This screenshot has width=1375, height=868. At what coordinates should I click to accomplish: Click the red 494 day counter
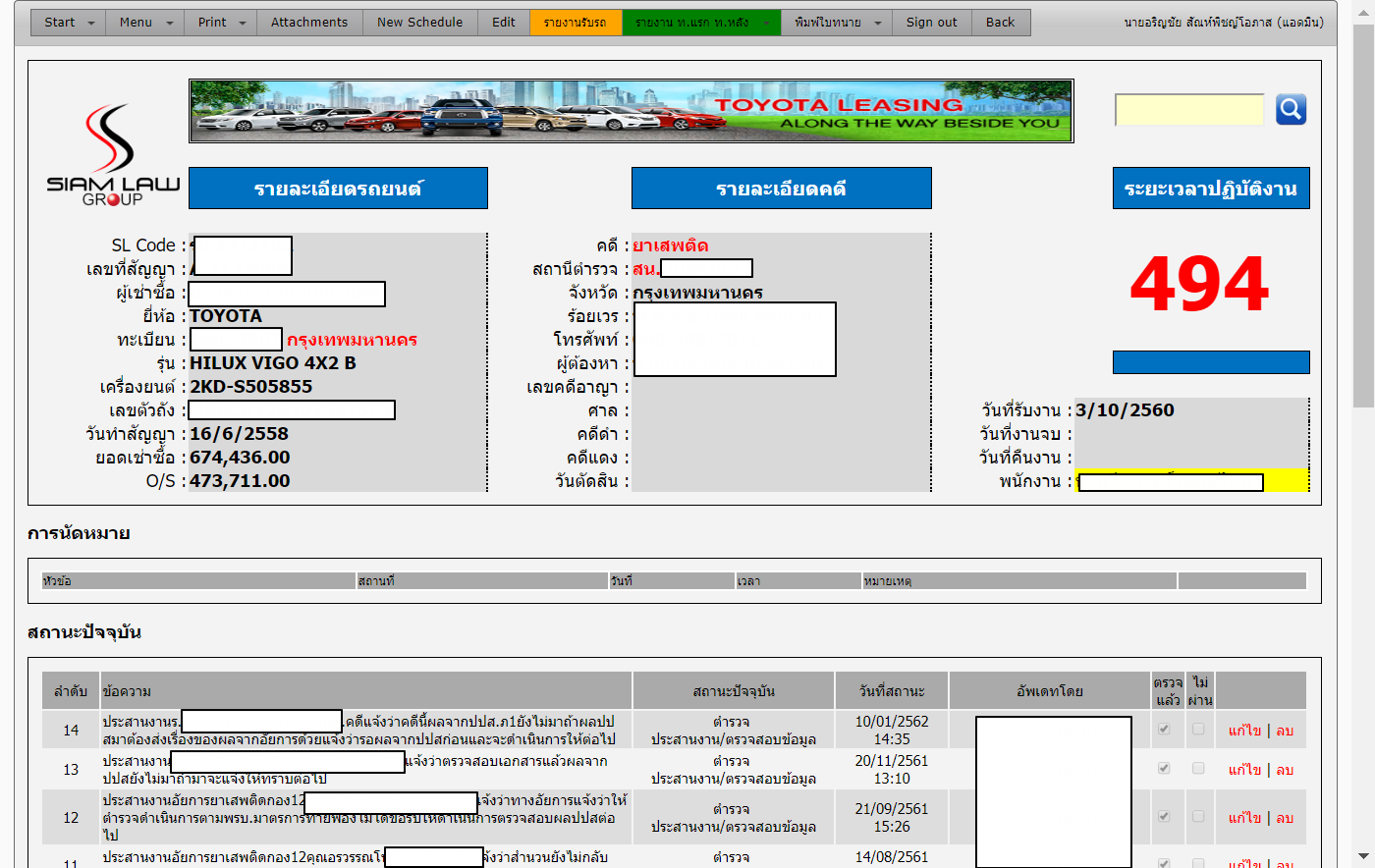pos(1199,284)
